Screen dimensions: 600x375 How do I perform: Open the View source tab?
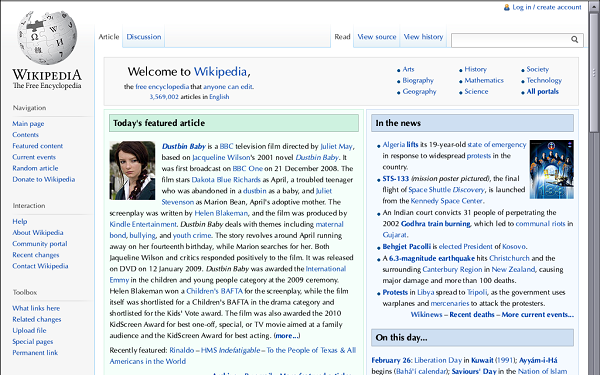tap(377, 37)
